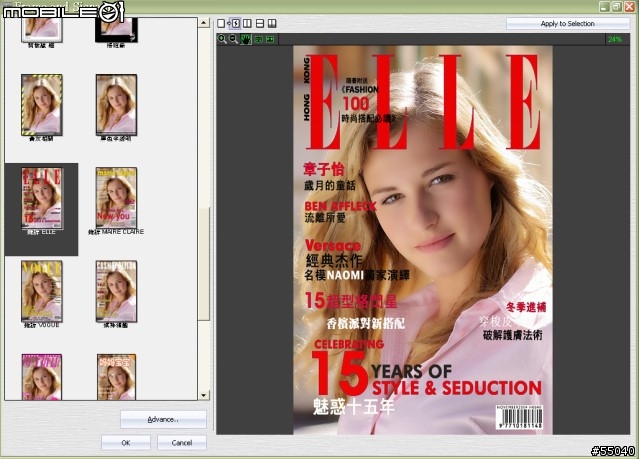Select the VOGUE magazine cover frame thumbnail
Screen dimensions: 639x459
(x=42, y=291)
